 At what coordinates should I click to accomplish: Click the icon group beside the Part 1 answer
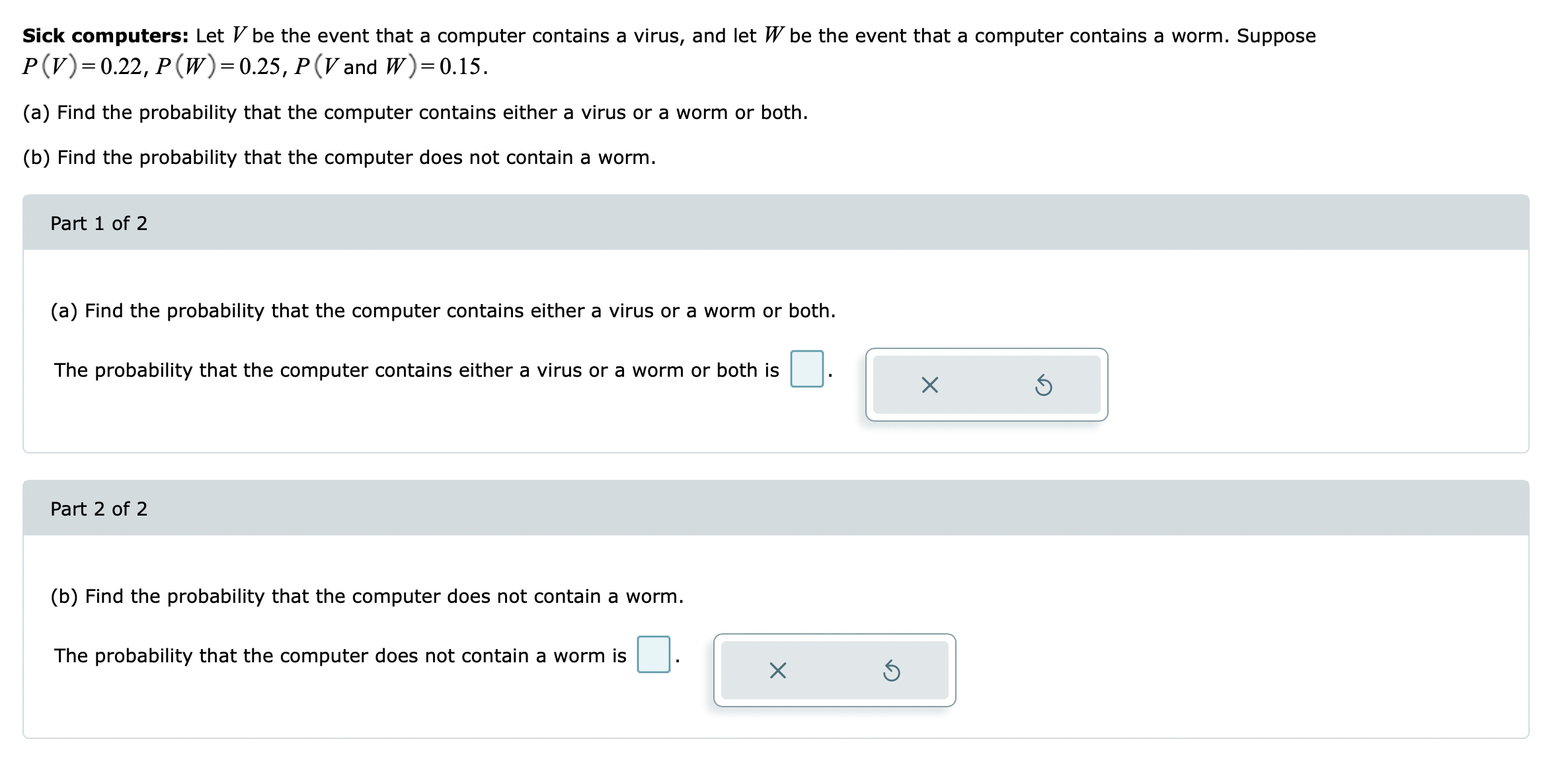(986, 386)
